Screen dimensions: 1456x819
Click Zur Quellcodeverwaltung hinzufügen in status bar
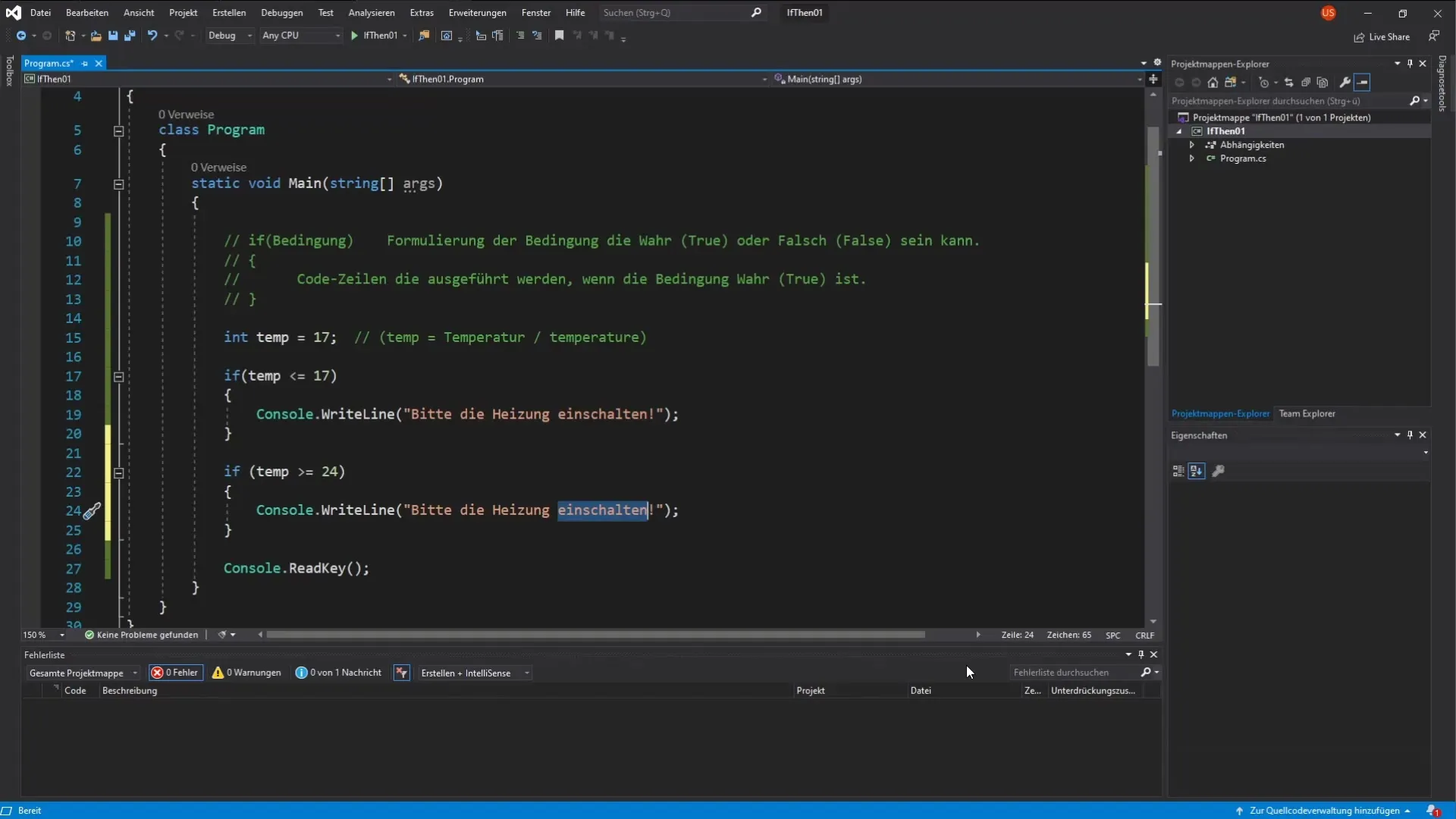point(1324,811)
